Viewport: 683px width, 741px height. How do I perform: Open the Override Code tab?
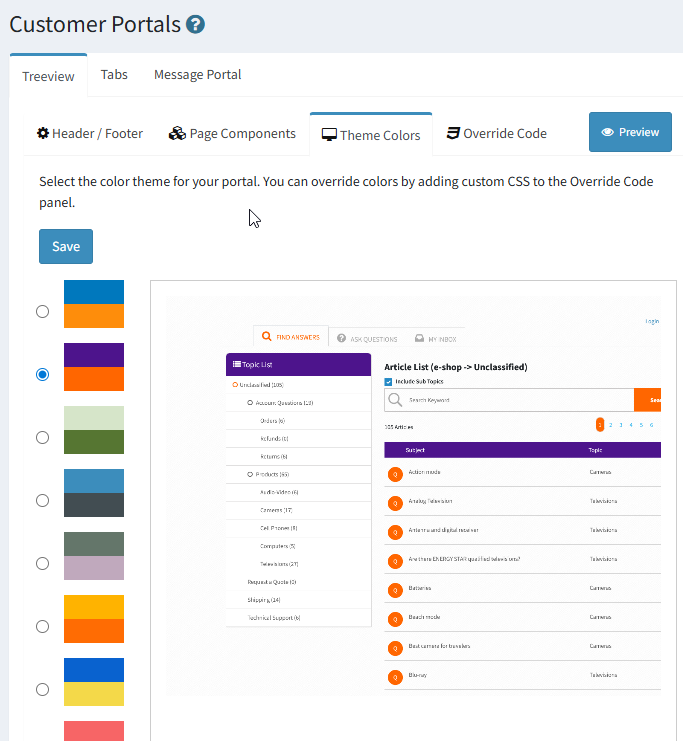497,134
